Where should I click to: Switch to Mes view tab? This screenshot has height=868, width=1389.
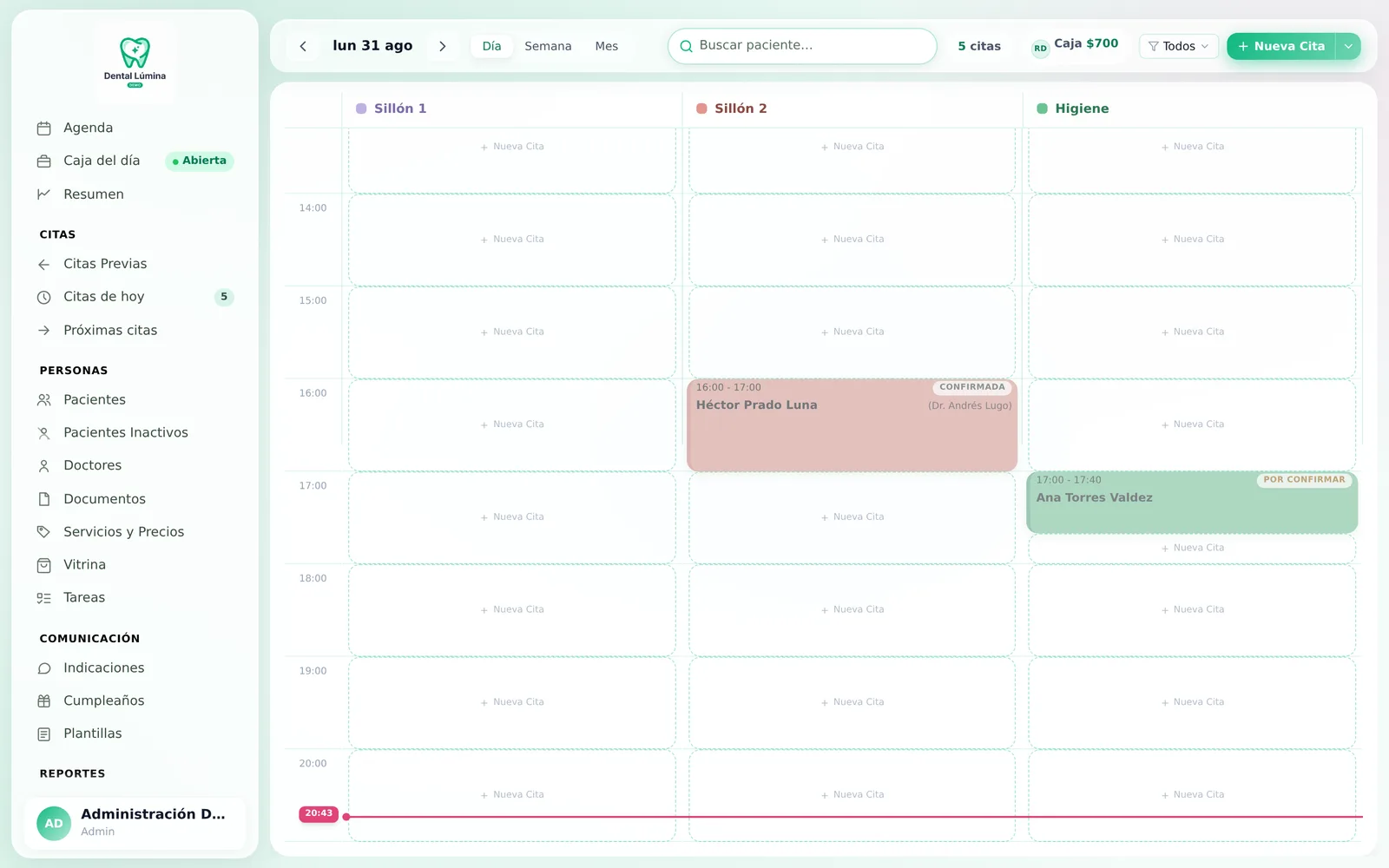(607, 46)
